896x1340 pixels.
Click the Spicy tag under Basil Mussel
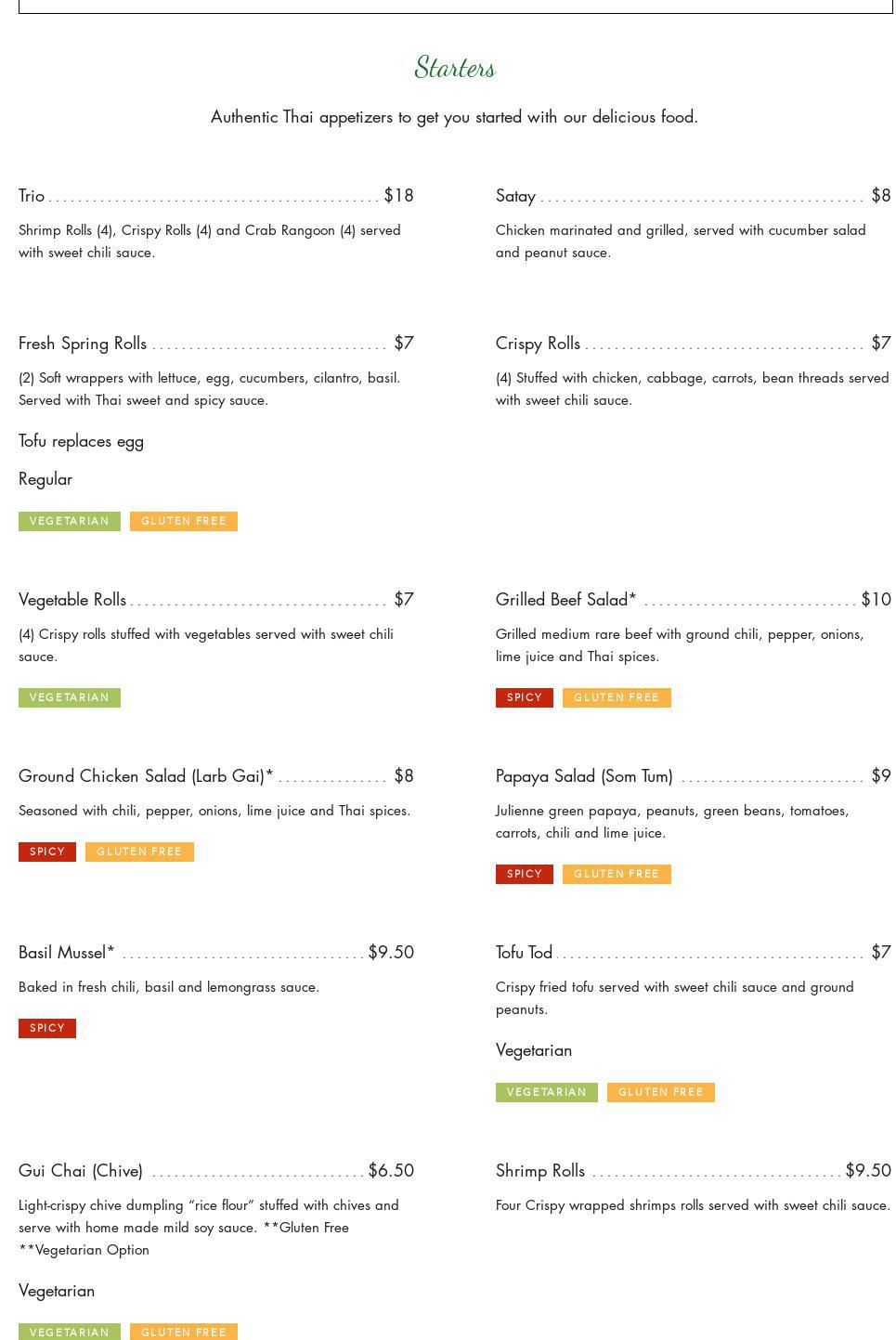(47, 1028)
